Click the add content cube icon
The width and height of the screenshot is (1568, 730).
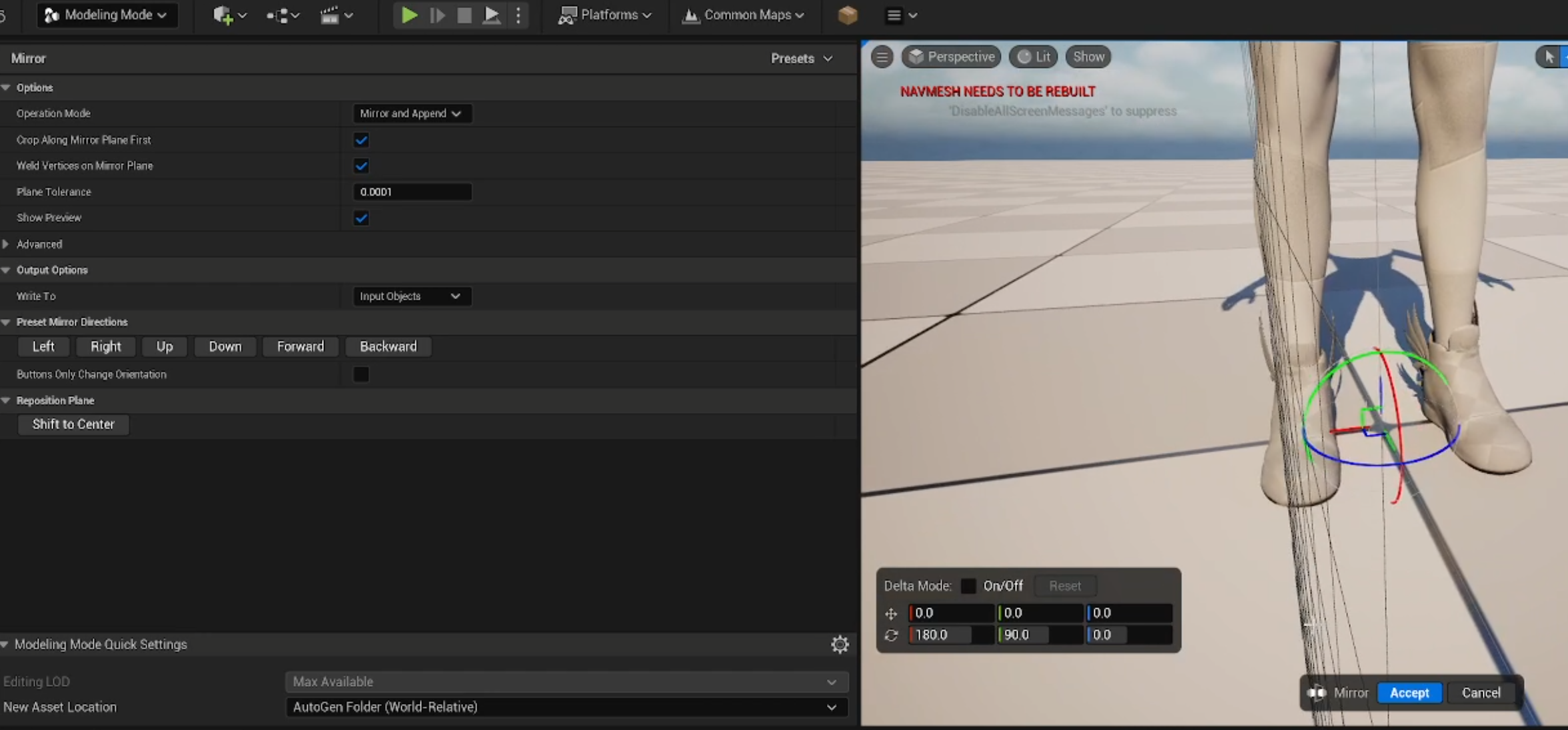tap(223, 15)
